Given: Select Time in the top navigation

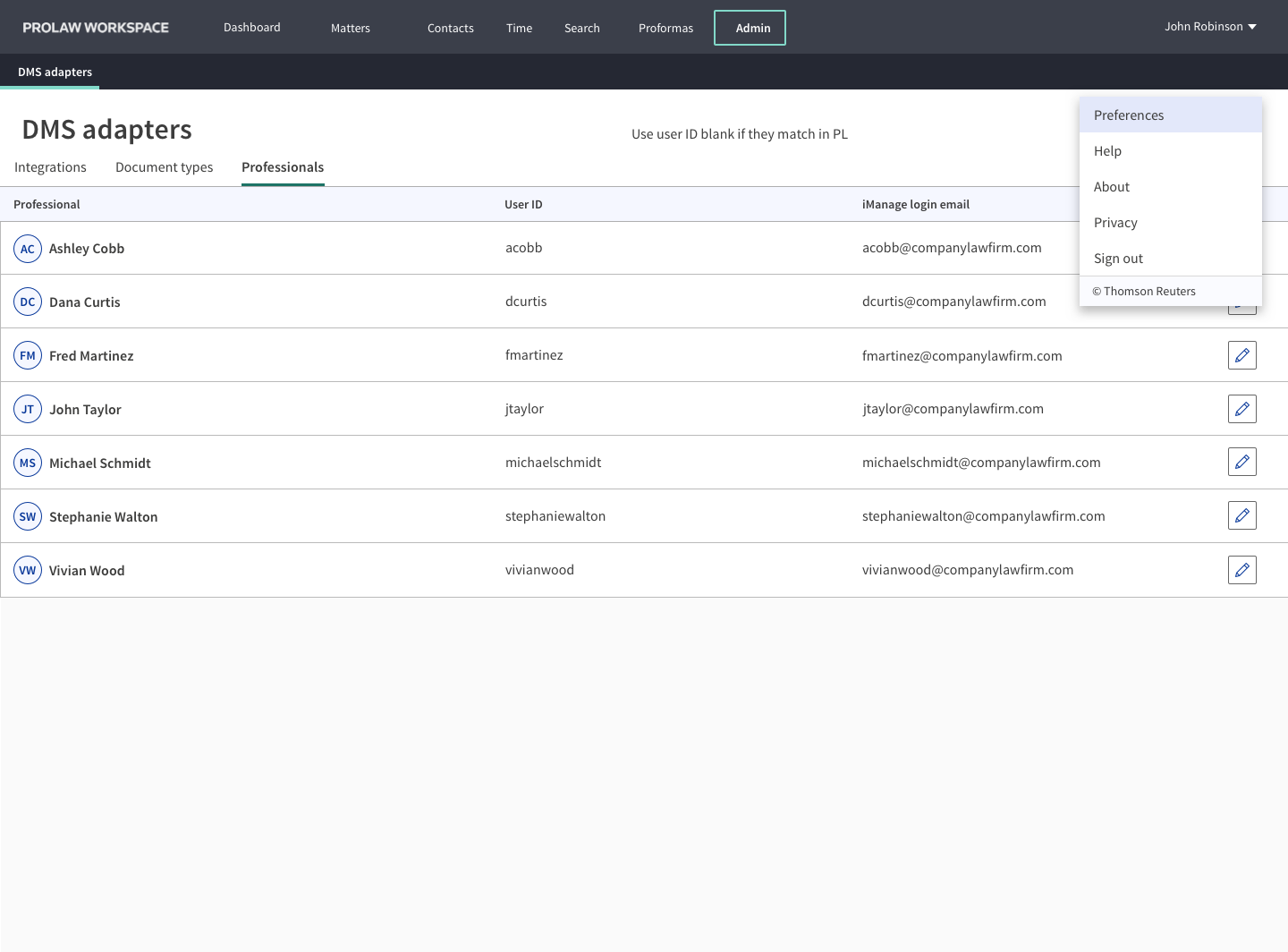Looking at the screenshot, I should pyautogui.click(x=519, y=29).
